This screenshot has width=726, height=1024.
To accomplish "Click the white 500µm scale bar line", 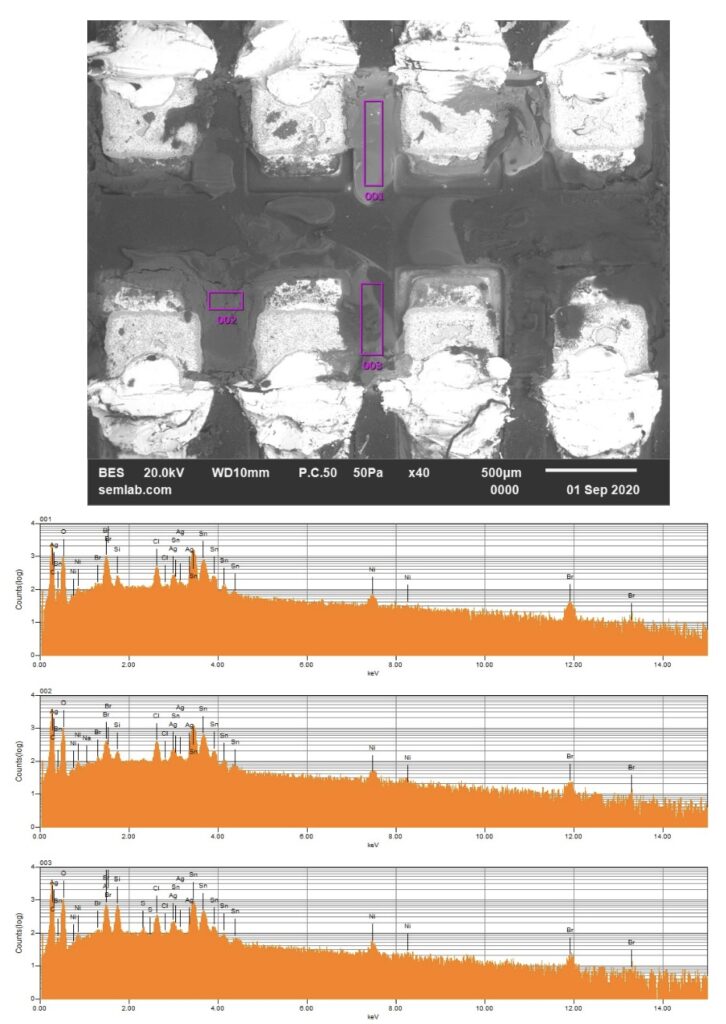I will [590, 470].
